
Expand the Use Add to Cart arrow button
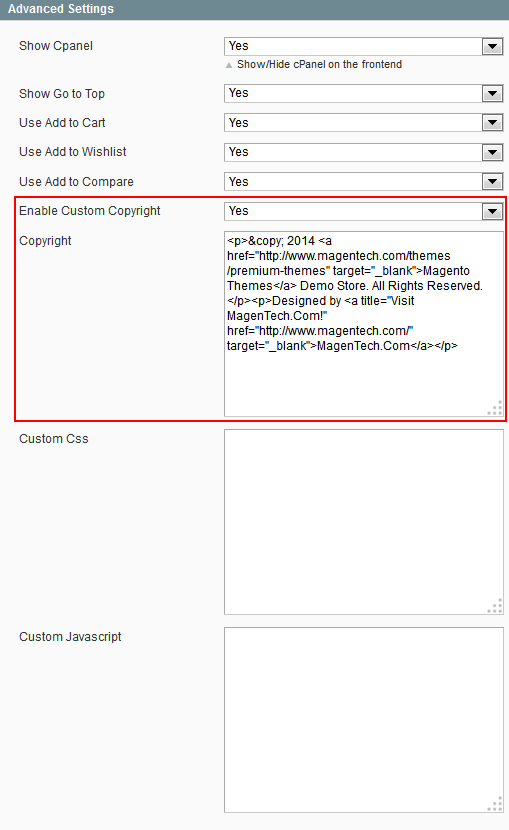[492, 123]
